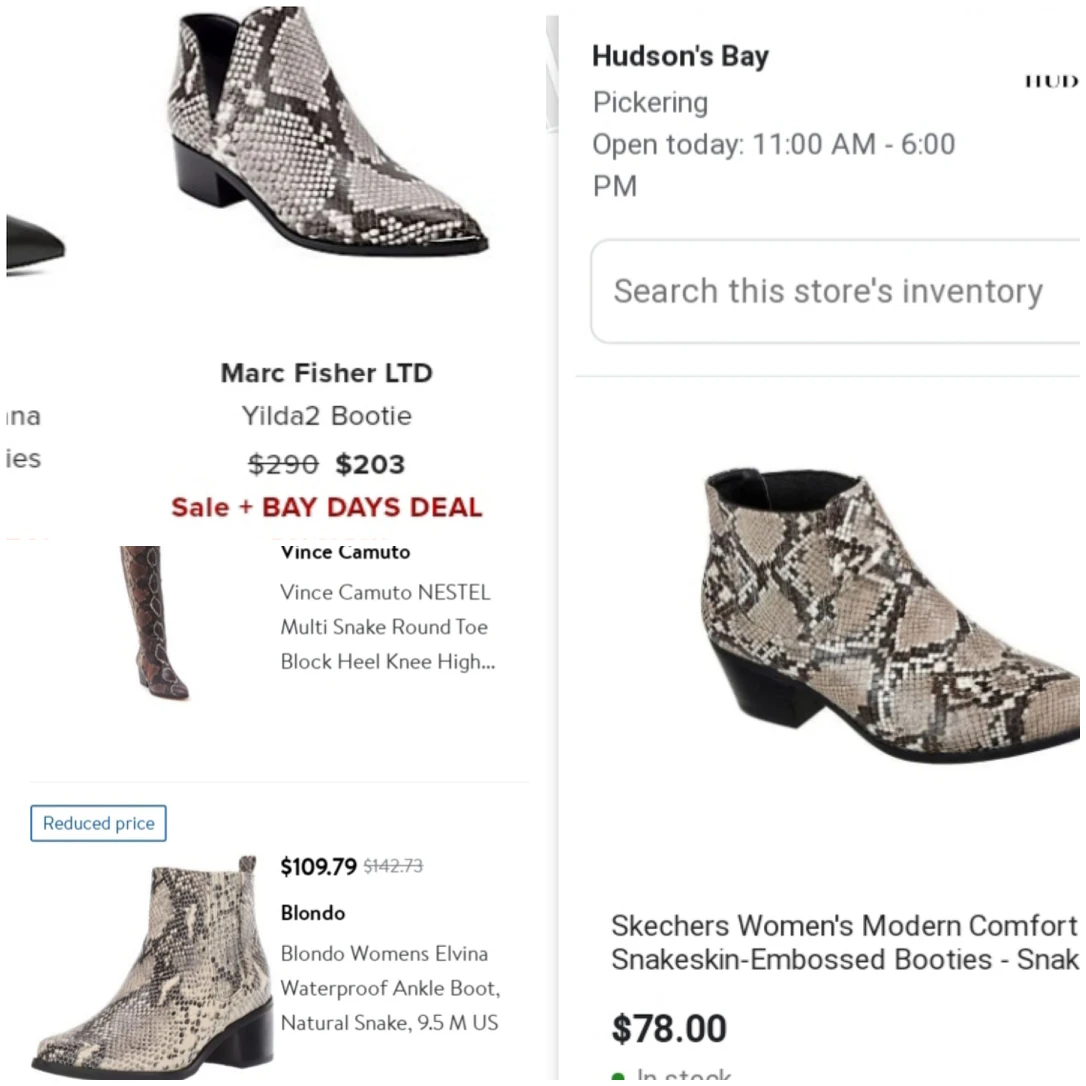Image resolution: width=1086 pixels, height=1086 pixels.
Task: Open the Pickering store location
Action: click(x=650, y=102)
